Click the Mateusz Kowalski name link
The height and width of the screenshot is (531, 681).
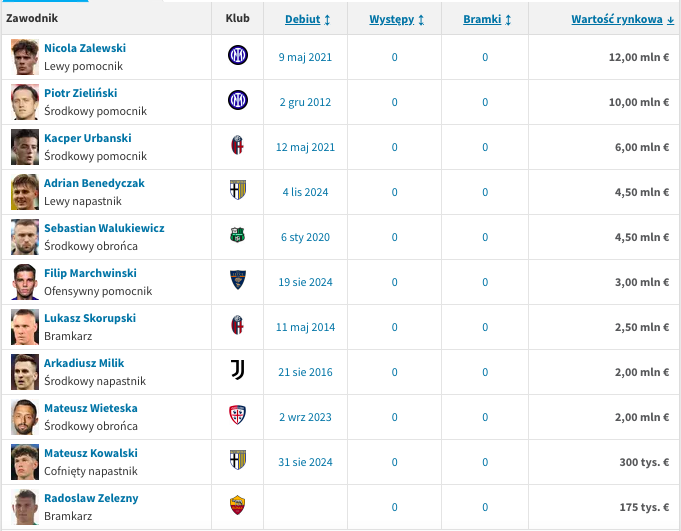click(x=91, y=453)
